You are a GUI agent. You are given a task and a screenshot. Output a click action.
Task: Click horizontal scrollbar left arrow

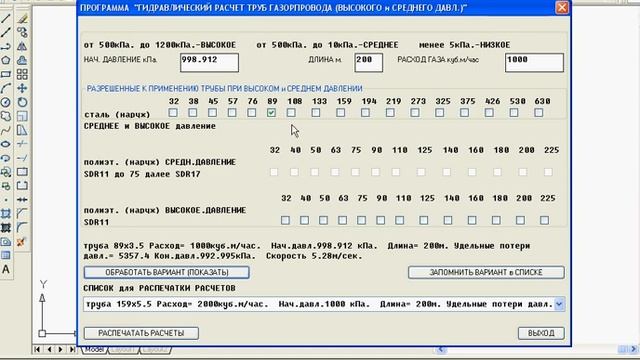(441, 349)
